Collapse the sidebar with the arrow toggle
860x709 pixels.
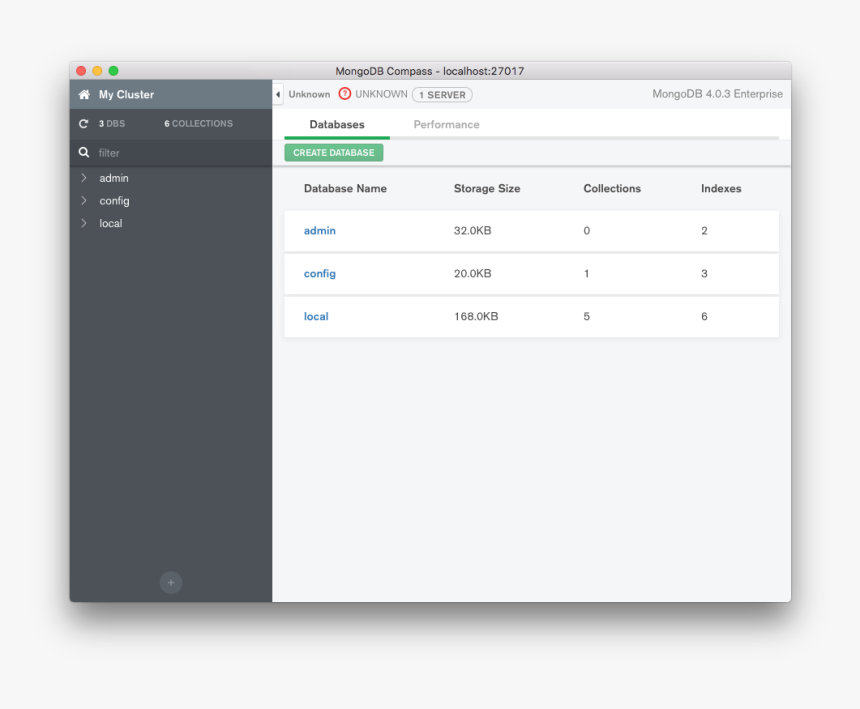[278, 94]
